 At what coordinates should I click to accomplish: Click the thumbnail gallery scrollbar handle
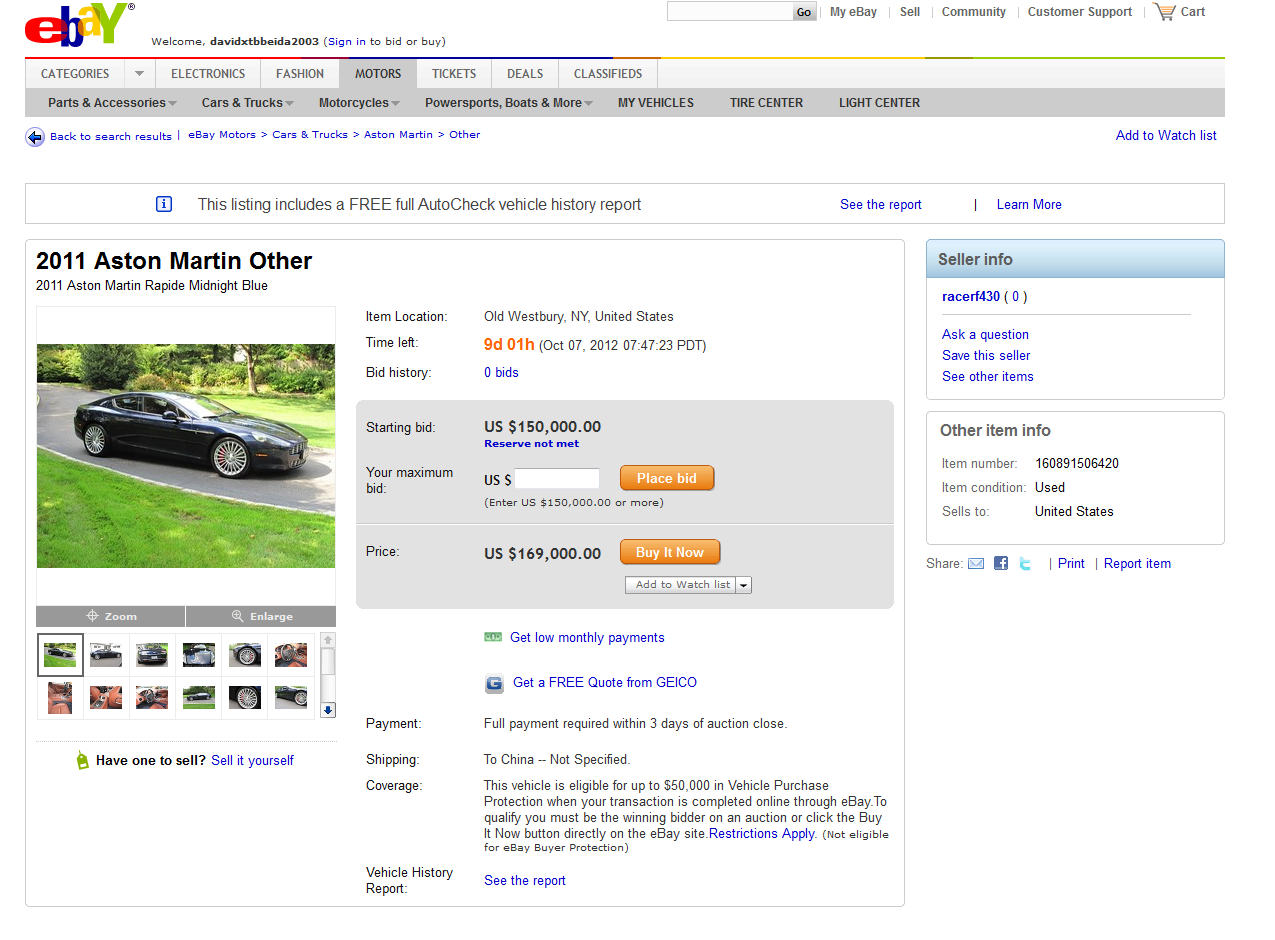tap(328, 662)
